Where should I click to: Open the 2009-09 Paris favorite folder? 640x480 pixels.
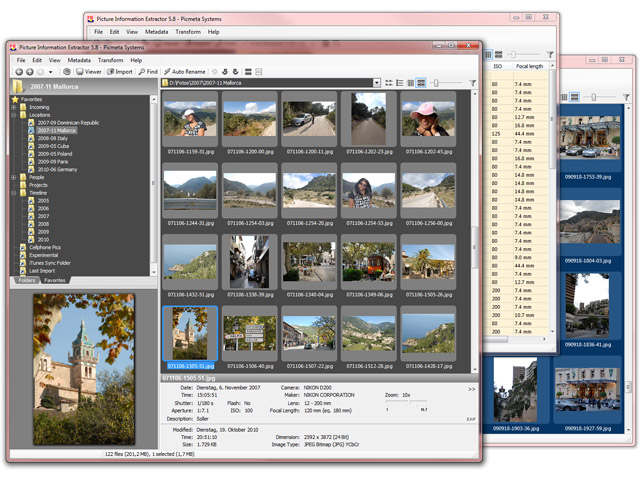[x=55, y=161]
